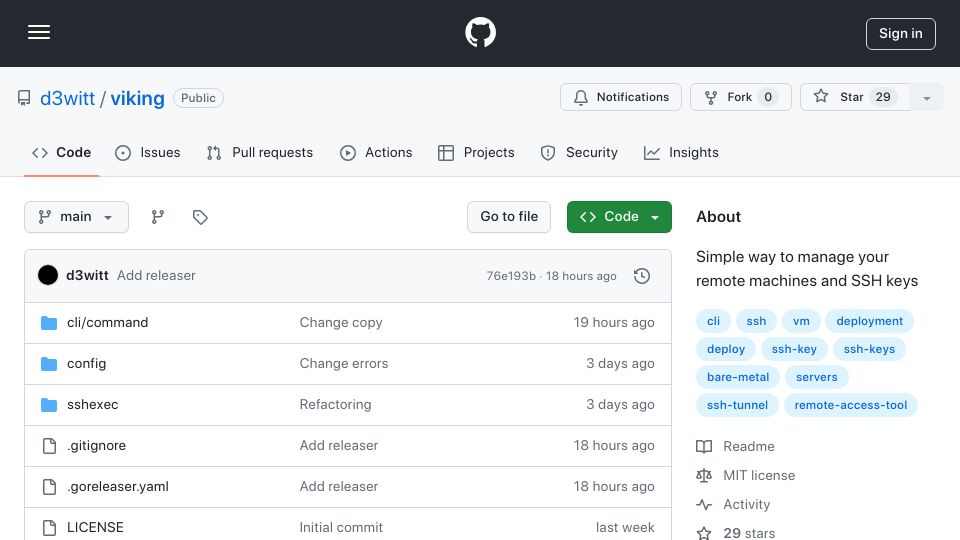This screenshot has height=540, width=960.
Task: Click the deployment topic tag
Action: tap(869, 321)
